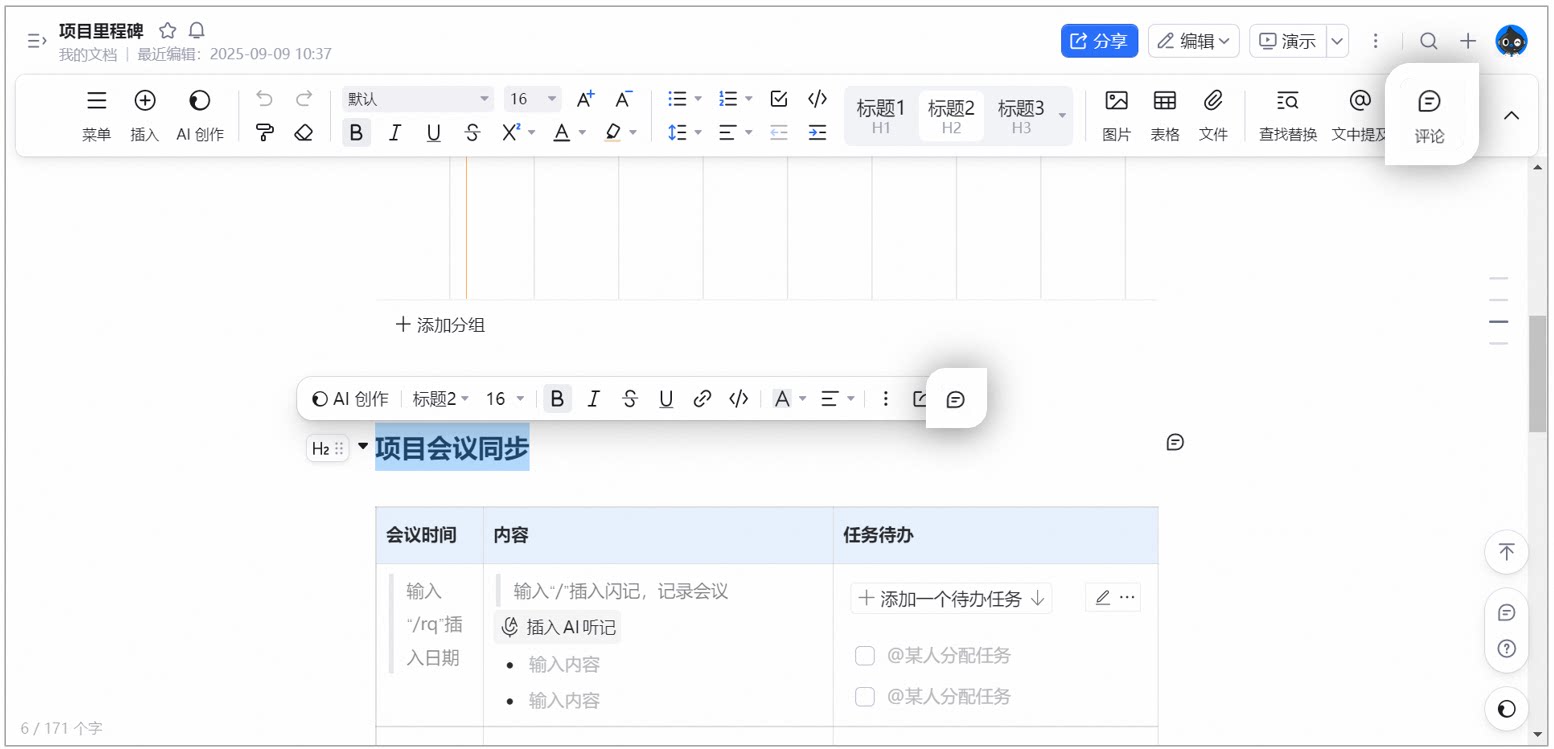Open 查找替换 find and replace

tap(1288, 115)
